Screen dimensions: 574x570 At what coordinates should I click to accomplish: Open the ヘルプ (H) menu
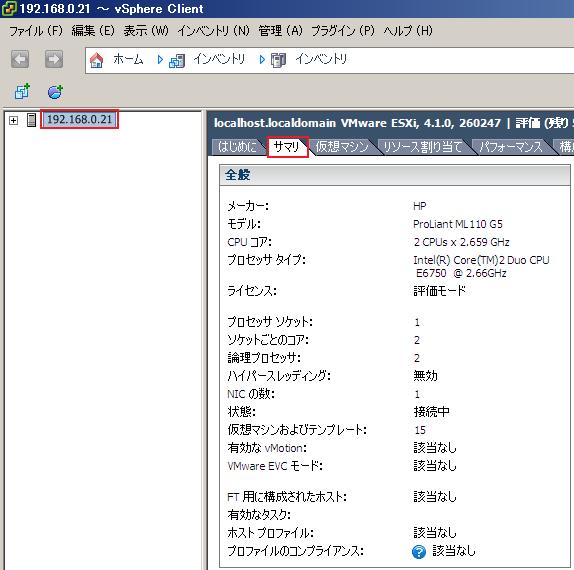point(408,30)
